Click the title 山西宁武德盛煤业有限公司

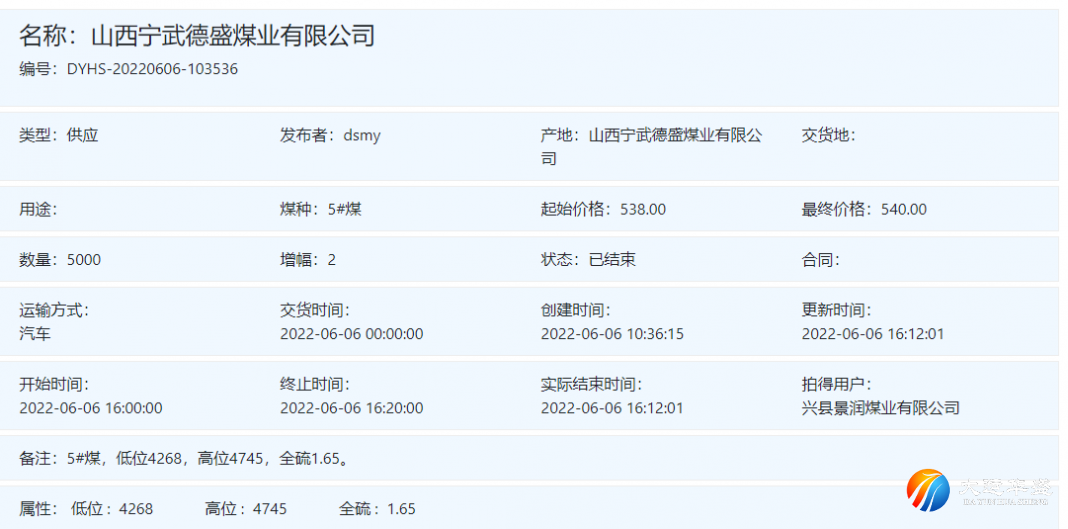[x=233, y=37]
